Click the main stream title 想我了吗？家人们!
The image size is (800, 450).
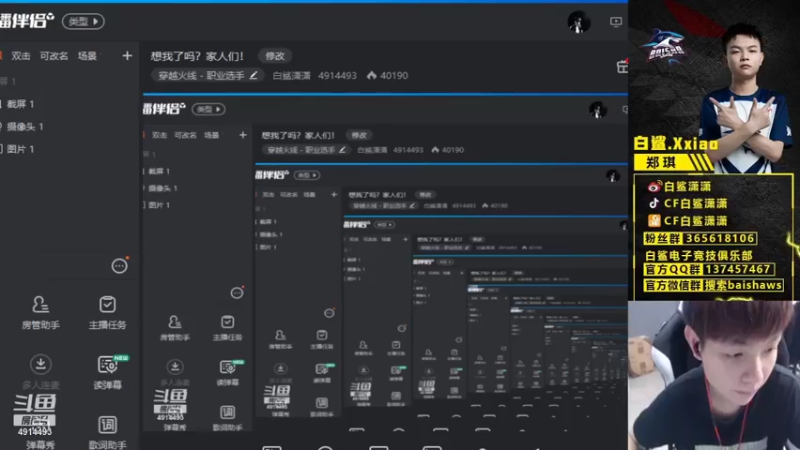[197, 56]
